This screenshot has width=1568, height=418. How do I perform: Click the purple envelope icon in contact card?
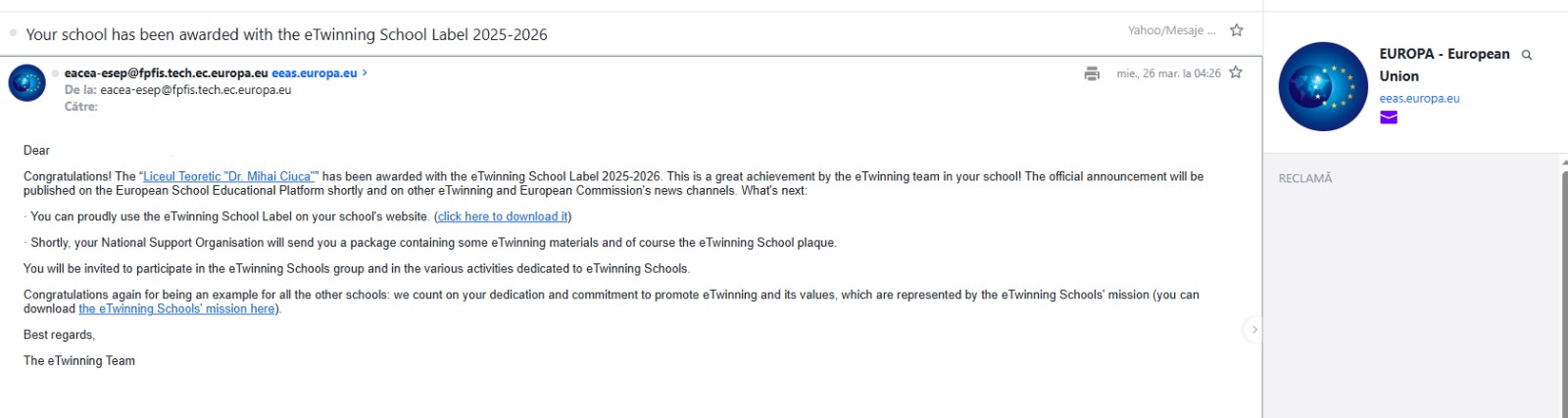click(x=1389, y=117)
